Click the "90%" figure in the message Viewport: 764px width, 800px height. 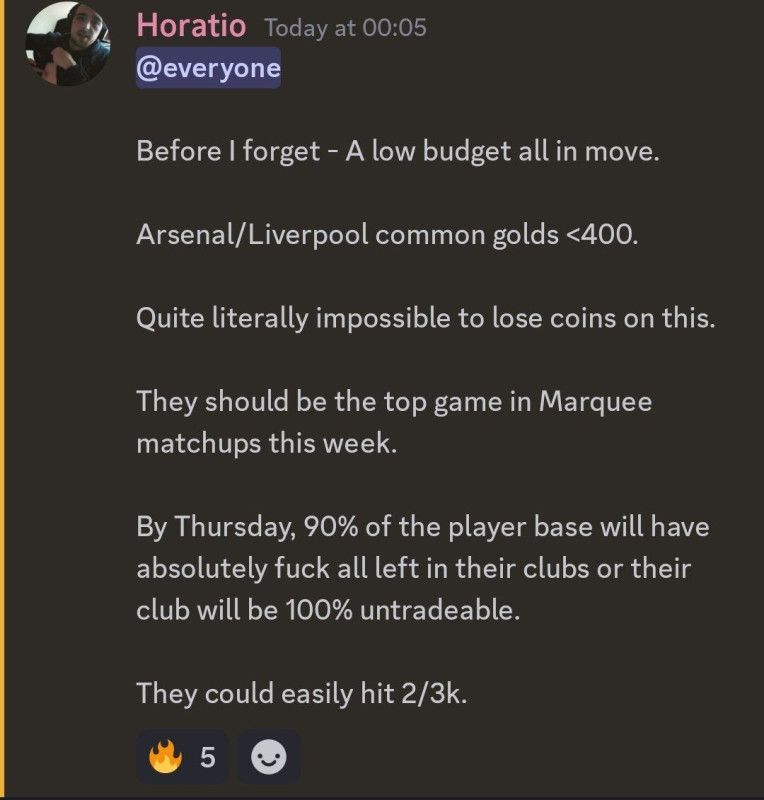[330, 527]
